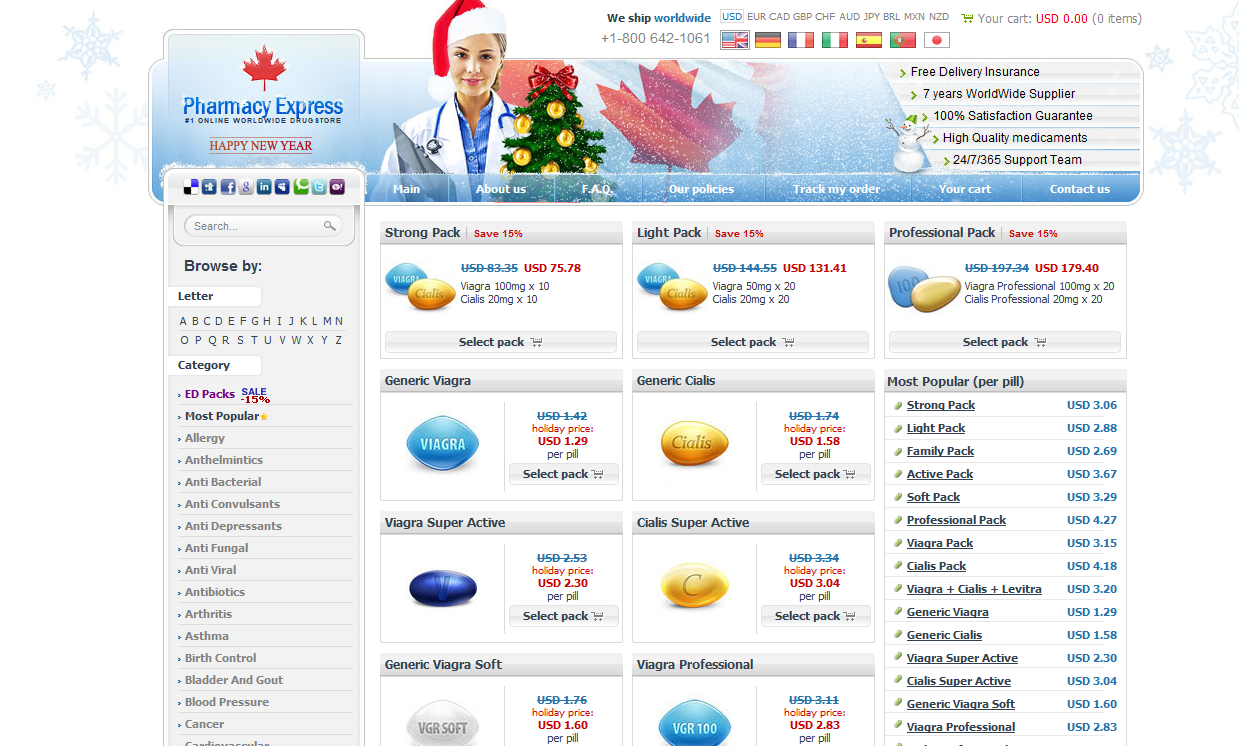Click the Yahoo social icon

click(x=337, y=186)
